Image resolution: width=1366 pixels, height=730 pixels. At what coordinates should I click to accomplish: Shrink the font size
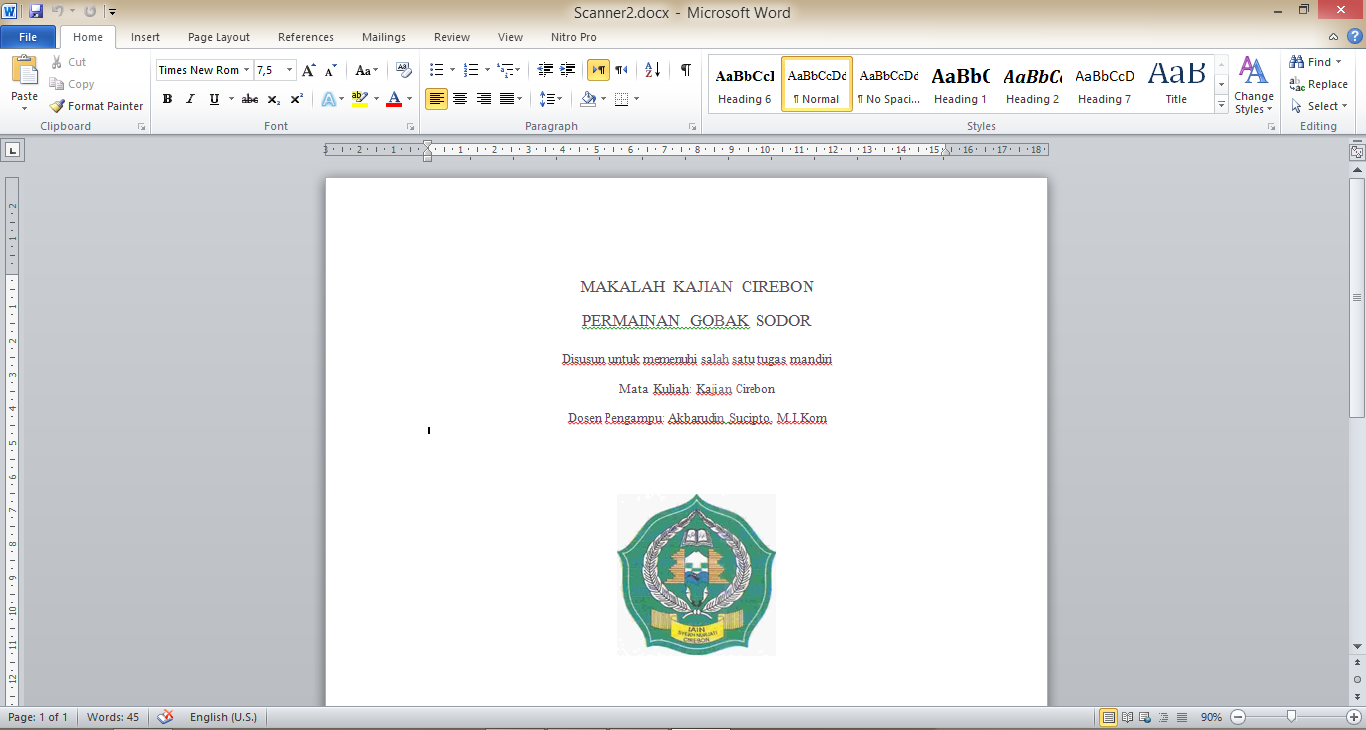coord(331,70)
